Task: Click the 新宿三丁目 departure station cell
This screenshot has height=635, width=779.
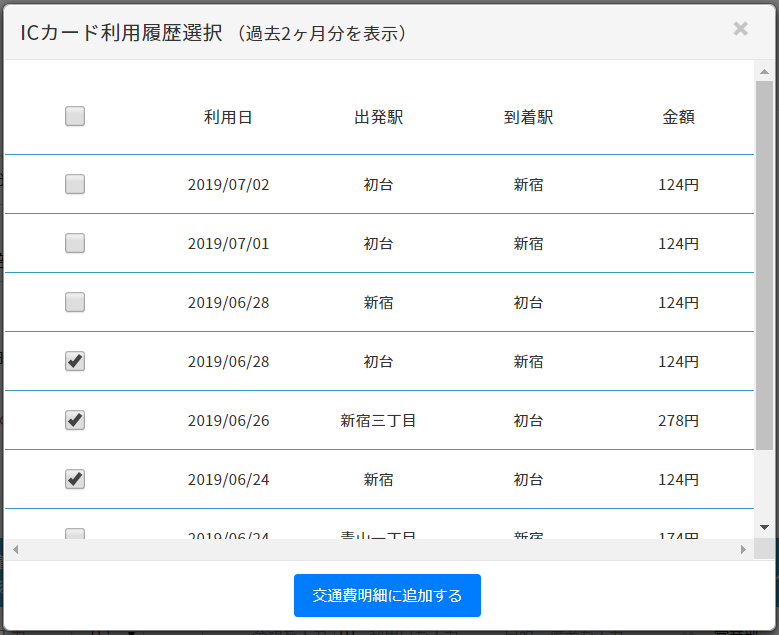Action: 378,421
